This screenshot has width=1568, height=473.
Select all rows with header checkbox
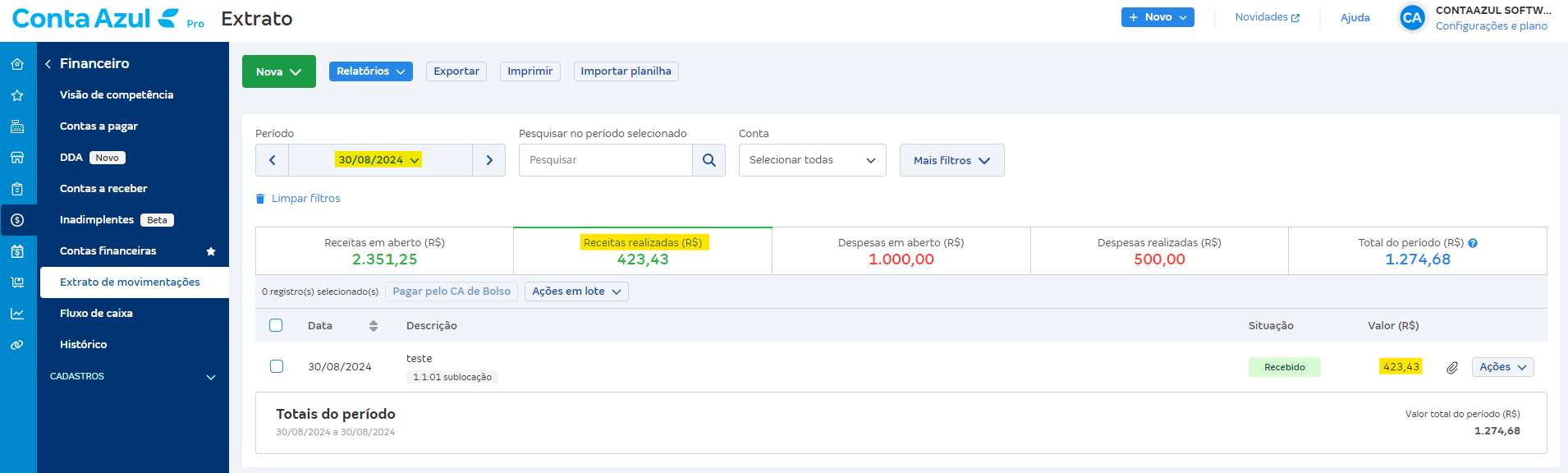pos(276,325)
